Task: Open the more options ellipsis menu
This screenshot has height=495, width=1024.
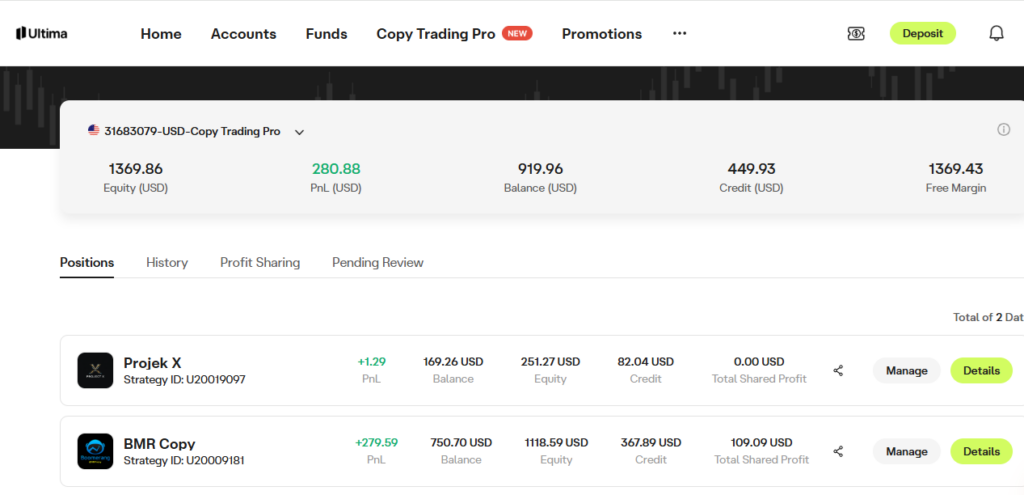Action: (x=680, y=33)
